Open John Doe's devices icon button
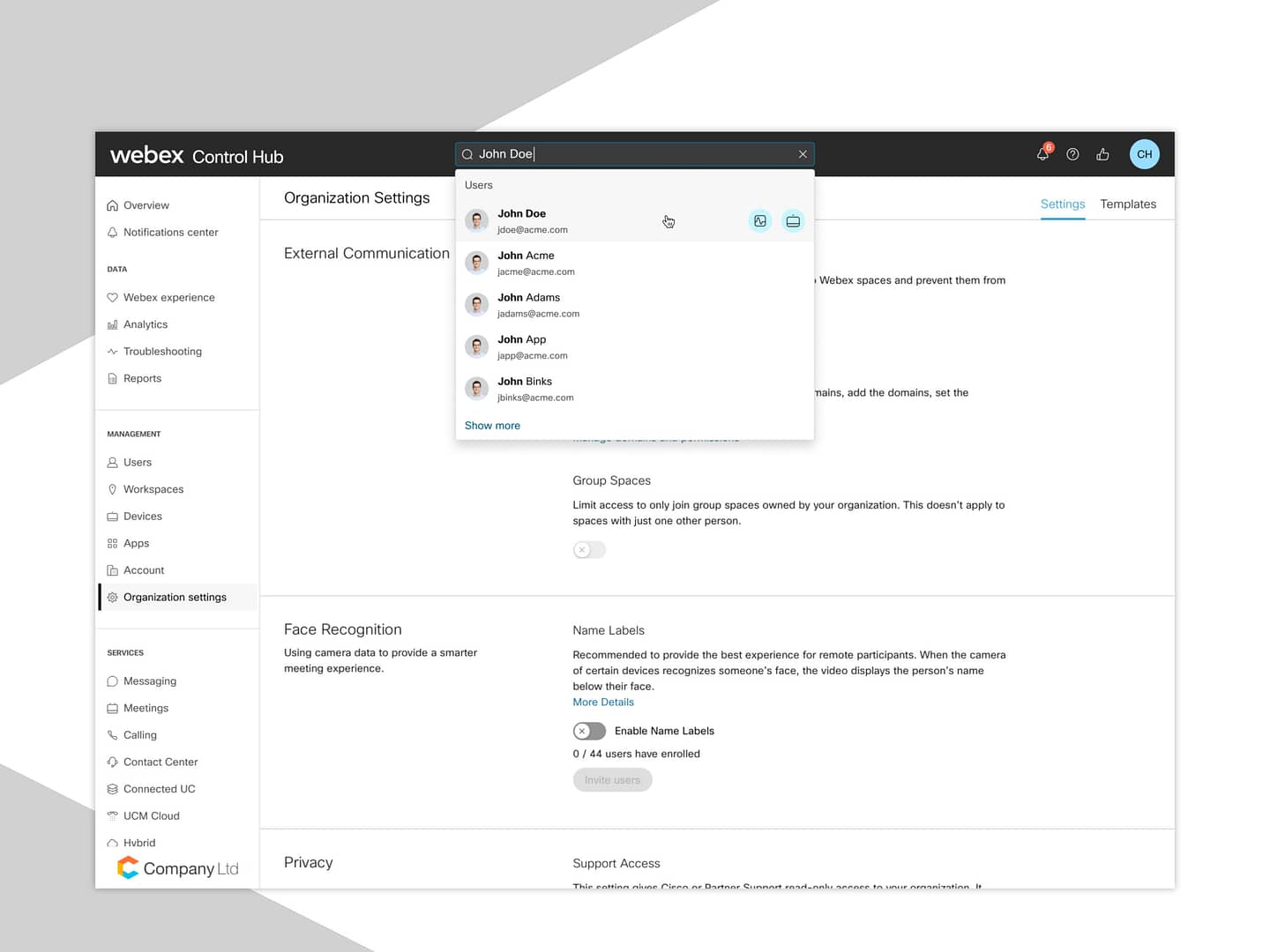Image resolution: width=1270 pixels, height=952 pixels. pyautogui.click(x=793, y=221)
